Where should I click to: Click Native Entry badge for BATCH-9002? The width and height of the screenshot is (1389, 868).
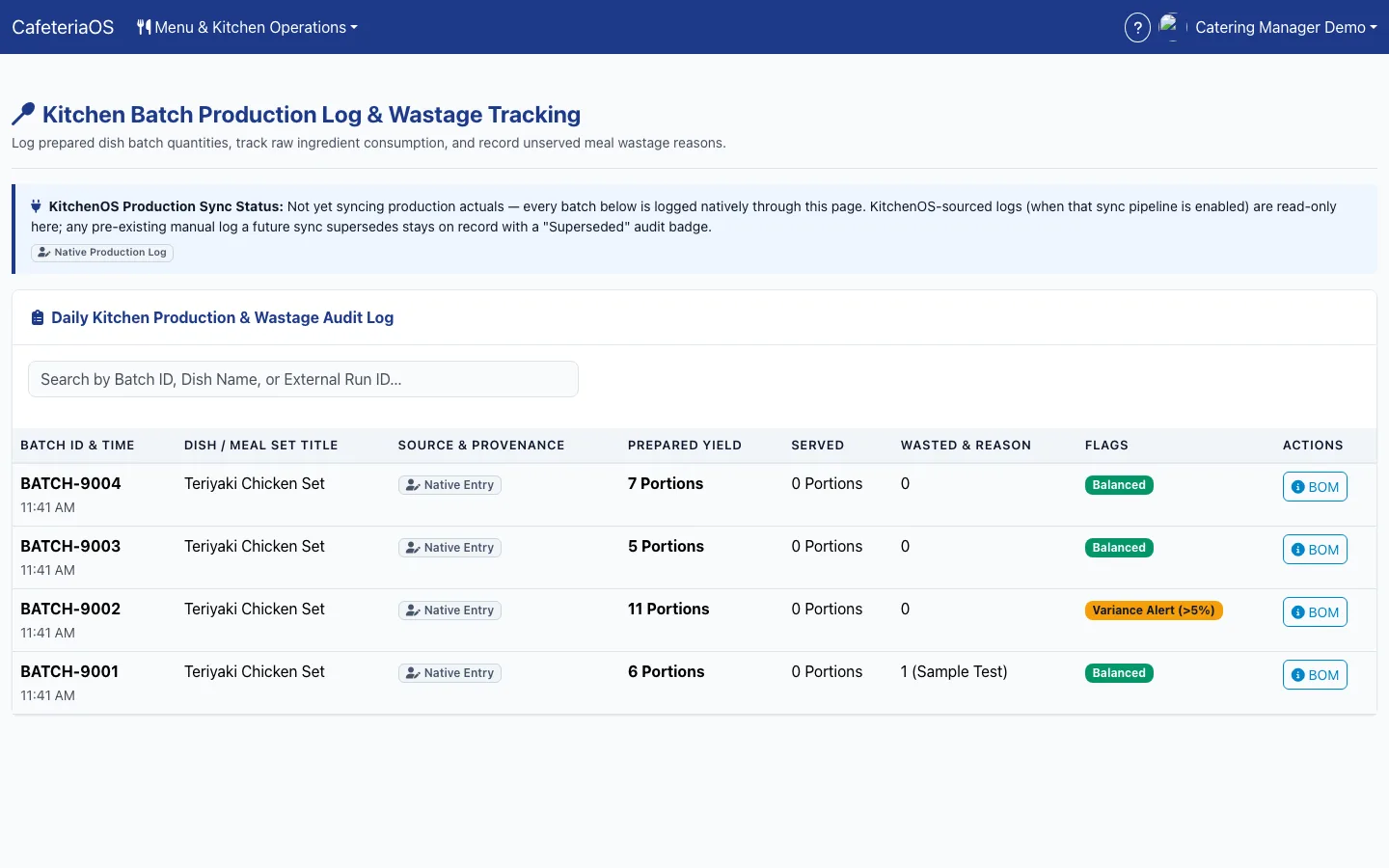[449, 610]
